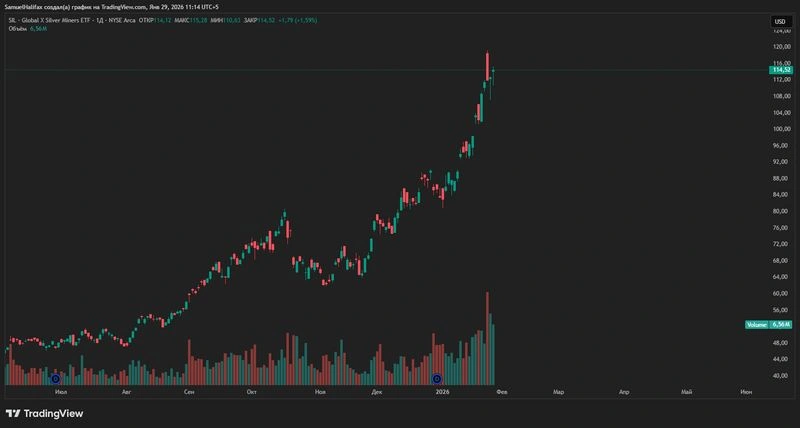Click the Мар label on time axis
The image size is (800, 428).
point(559,392)
